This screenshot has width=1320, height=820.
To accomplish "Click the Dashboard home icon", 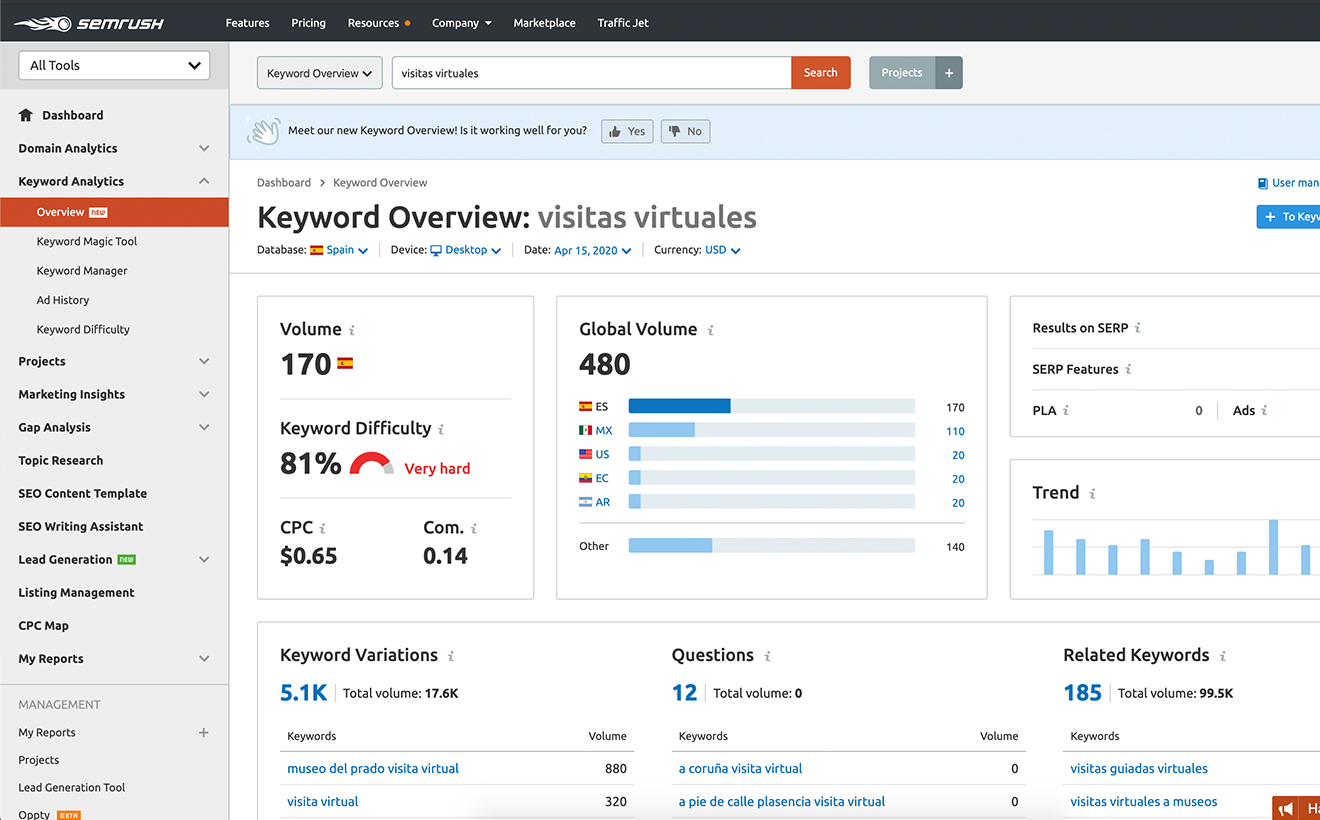I will click(26, 115).
